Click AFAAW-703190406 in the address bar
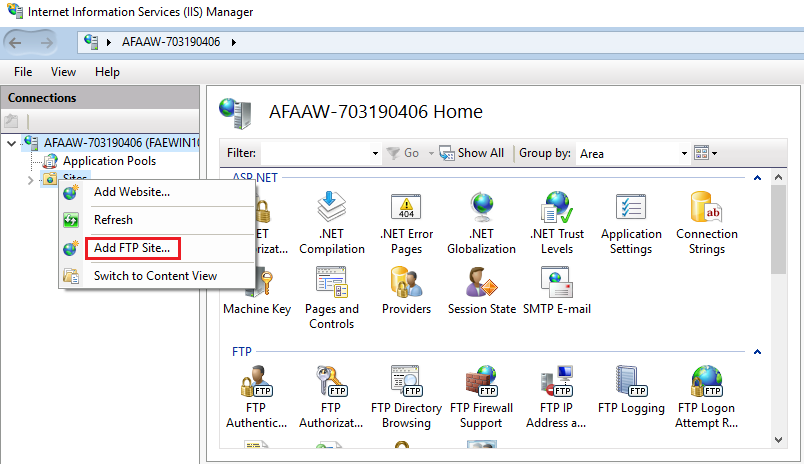 click(171, 42)
